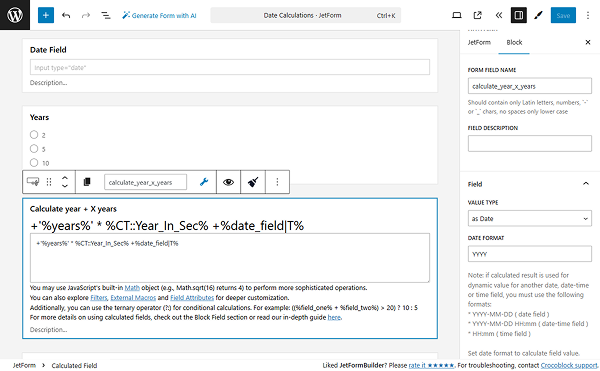Click the Field Description input box

(529, 143)
